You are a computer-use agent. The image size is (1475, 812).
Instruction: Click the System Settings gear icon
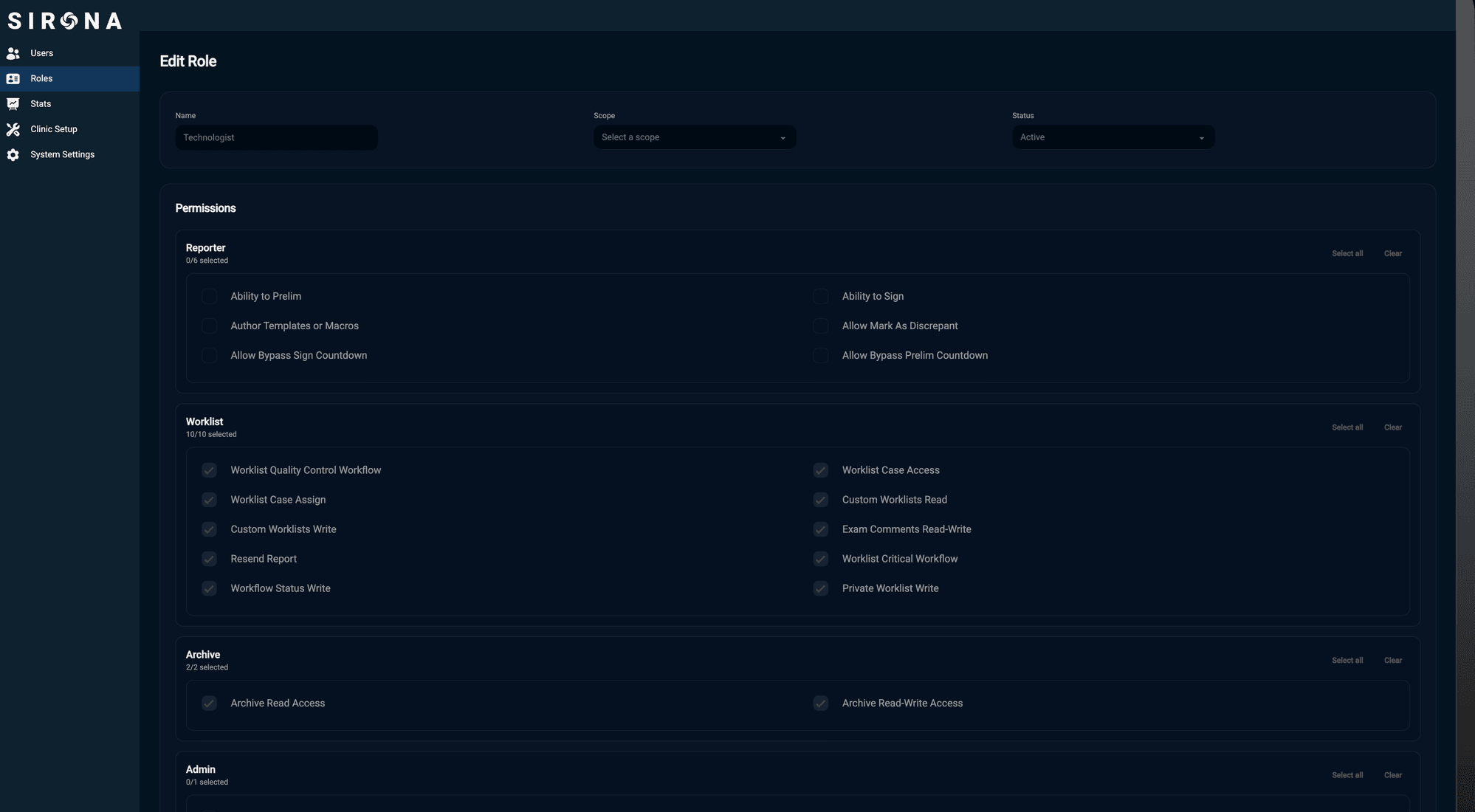(x=13, y=155)
